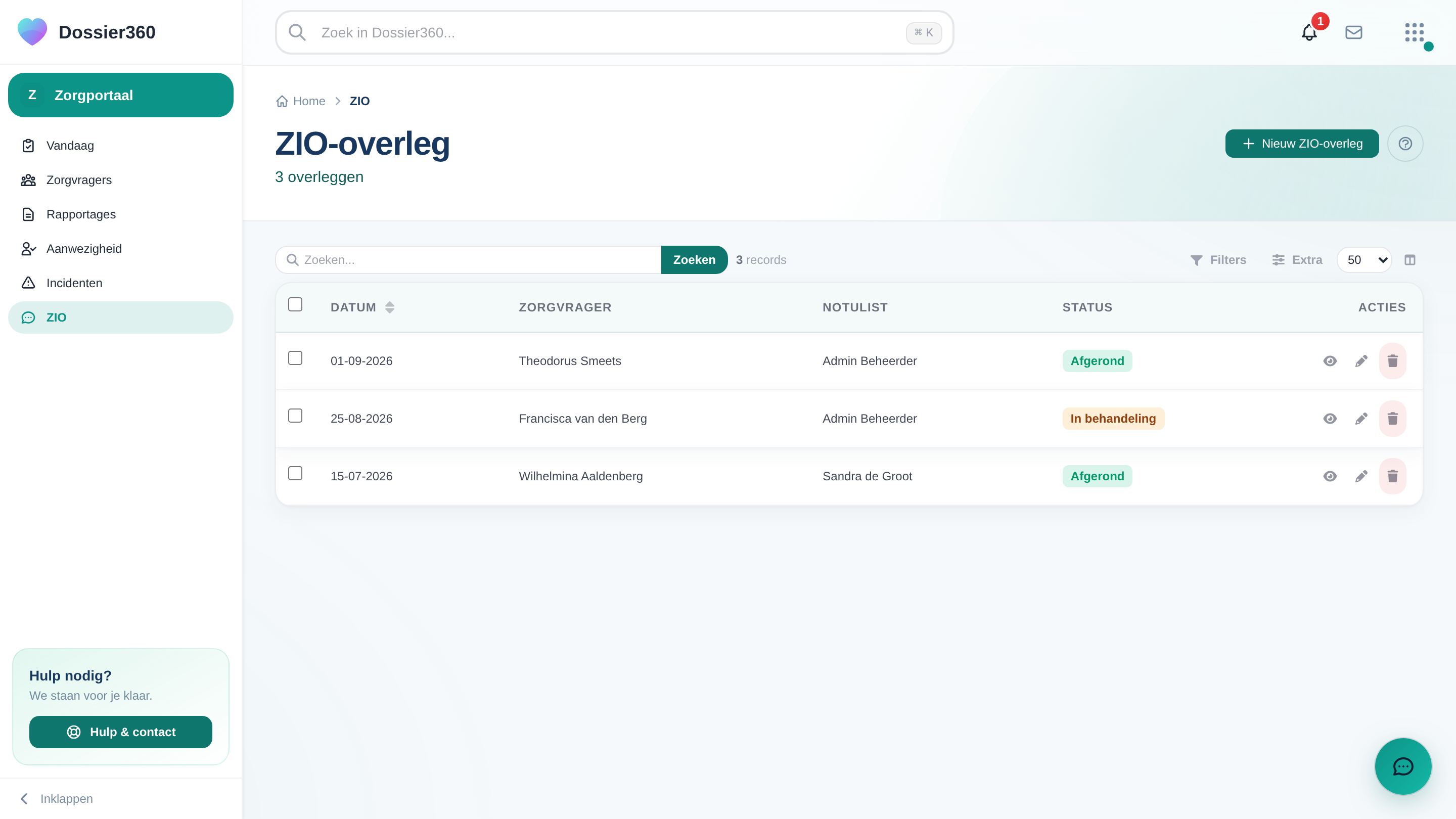Open Hulp & contact
This screenshot has height=819, width=1456.
tap(120, 732)
